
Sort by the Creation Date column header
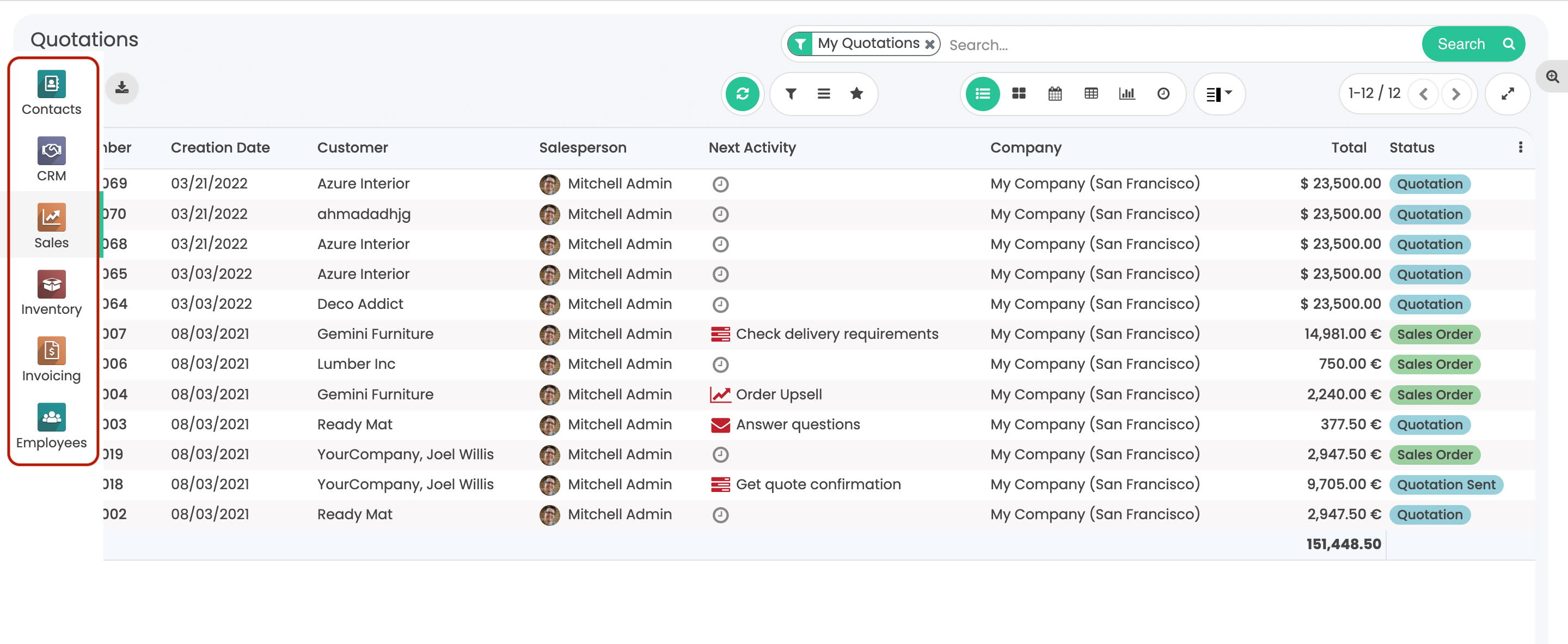[220, 148]
